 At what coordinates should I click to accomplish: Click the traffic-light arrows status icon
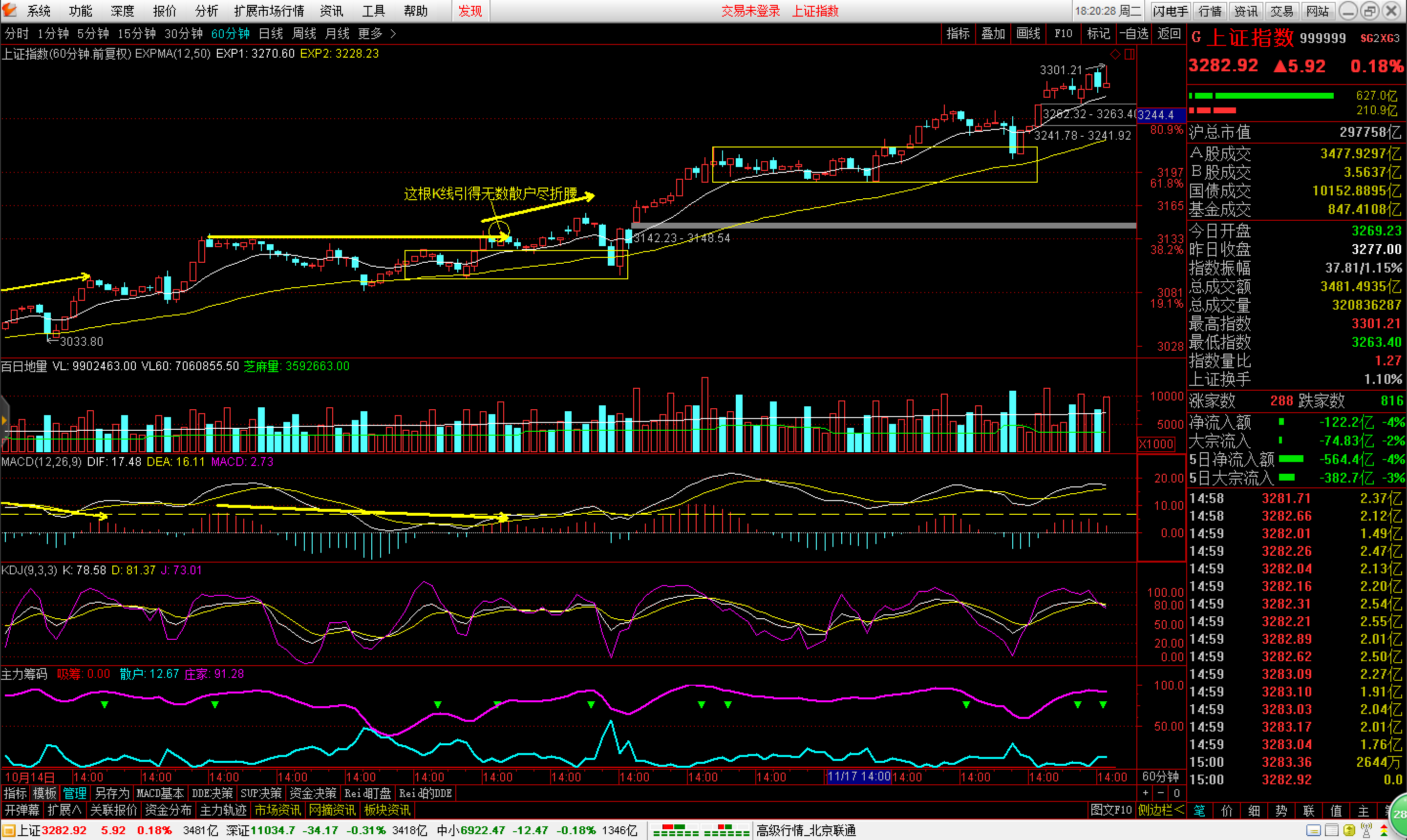tap(1384, 830)
